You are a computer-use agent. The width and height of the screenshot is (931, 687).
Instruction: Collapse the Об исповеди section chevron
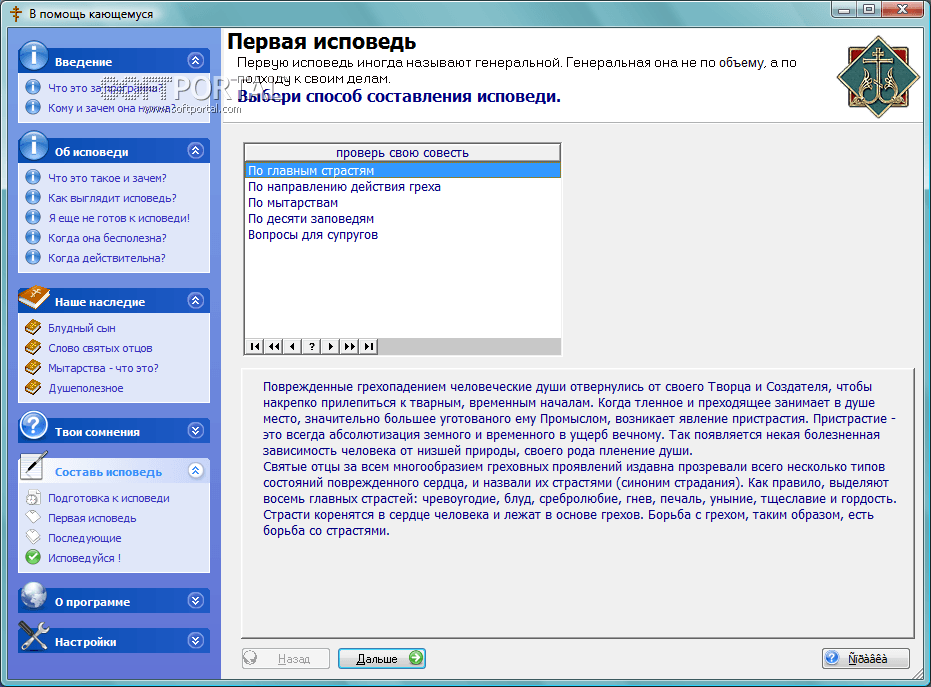point(196,151)
